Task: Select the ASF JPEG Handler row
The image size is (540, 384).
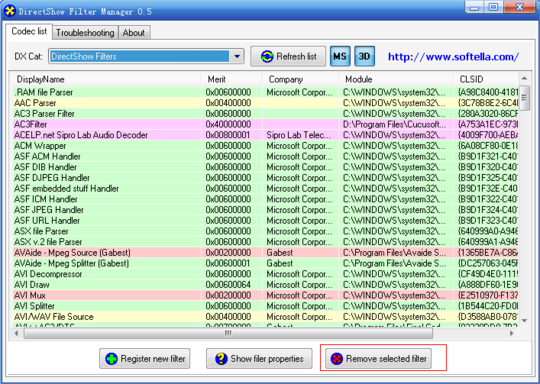Action: tap(266, 209)
